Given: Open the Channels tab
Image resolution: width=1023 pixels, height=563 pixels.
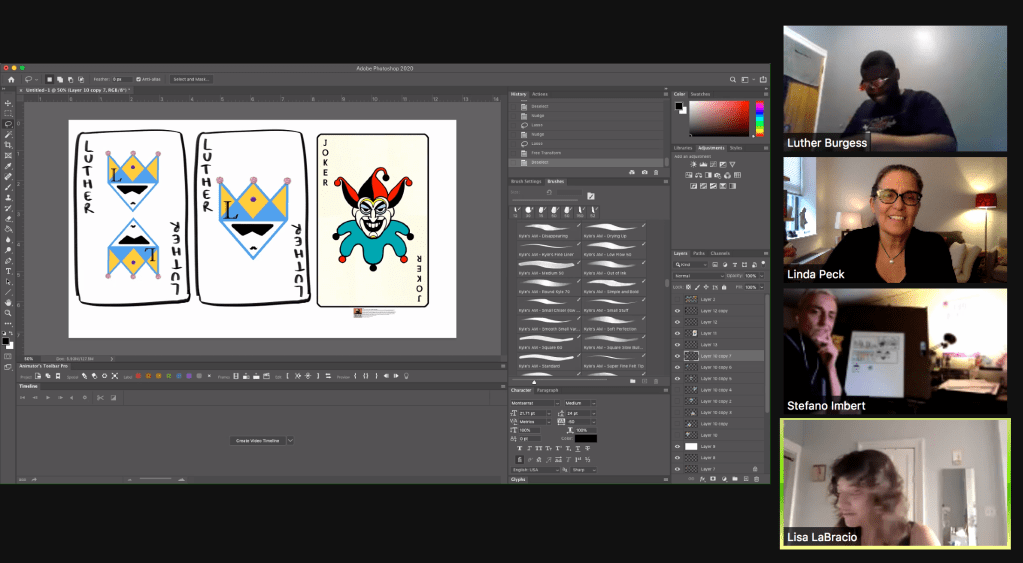Looking at the screenshot, I should coord(720,253).
